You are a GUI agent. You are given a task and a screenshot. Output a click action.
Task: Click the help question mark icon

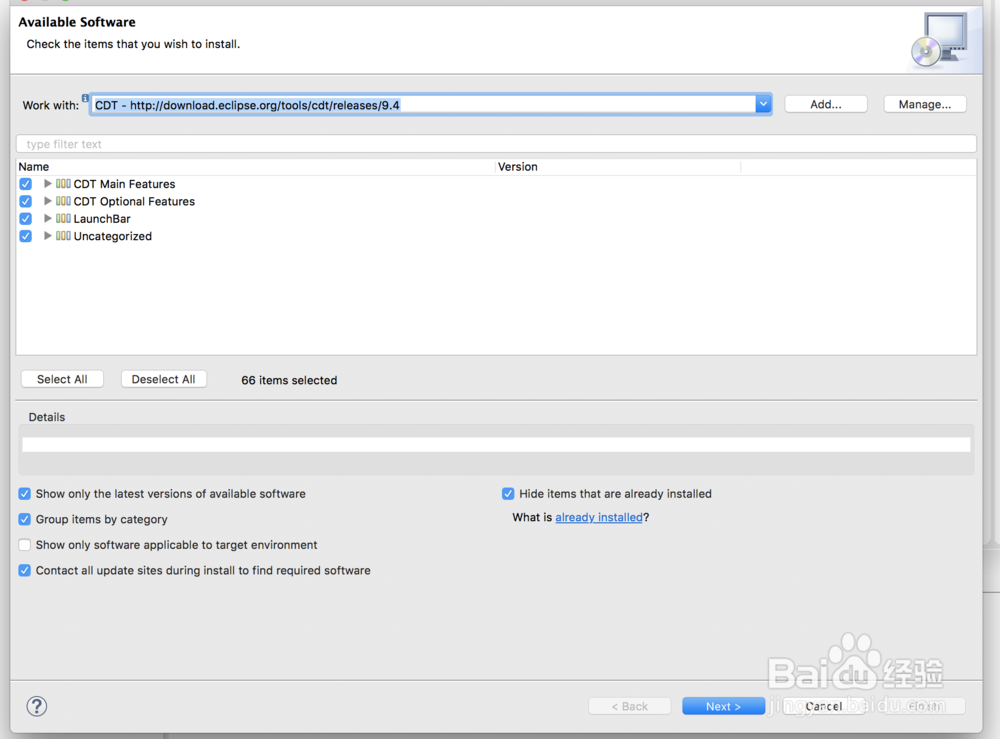(x=36, y=706)
